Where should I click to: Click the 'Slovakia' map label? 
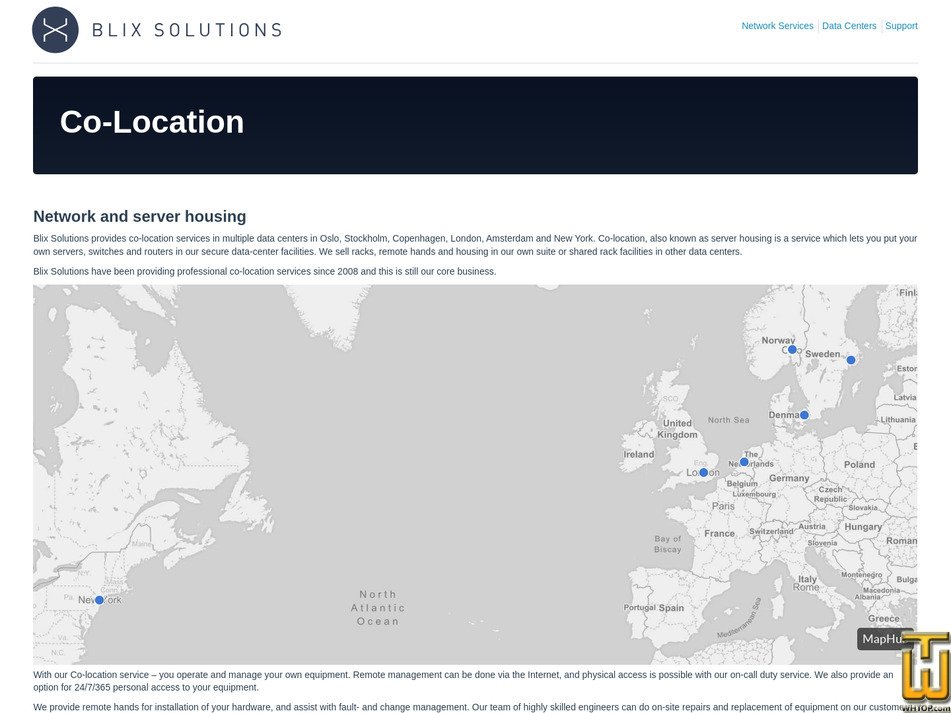click(862, 507)
